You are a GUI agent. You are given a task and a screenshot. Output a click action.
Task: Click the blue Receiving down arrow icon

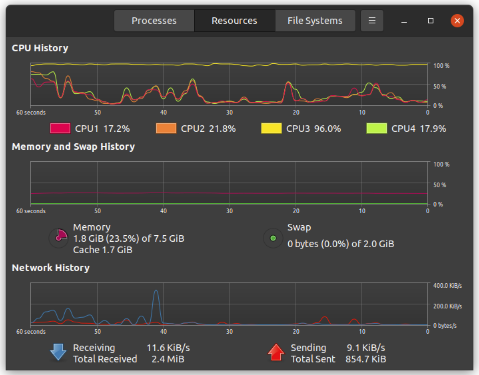point(58,353)
